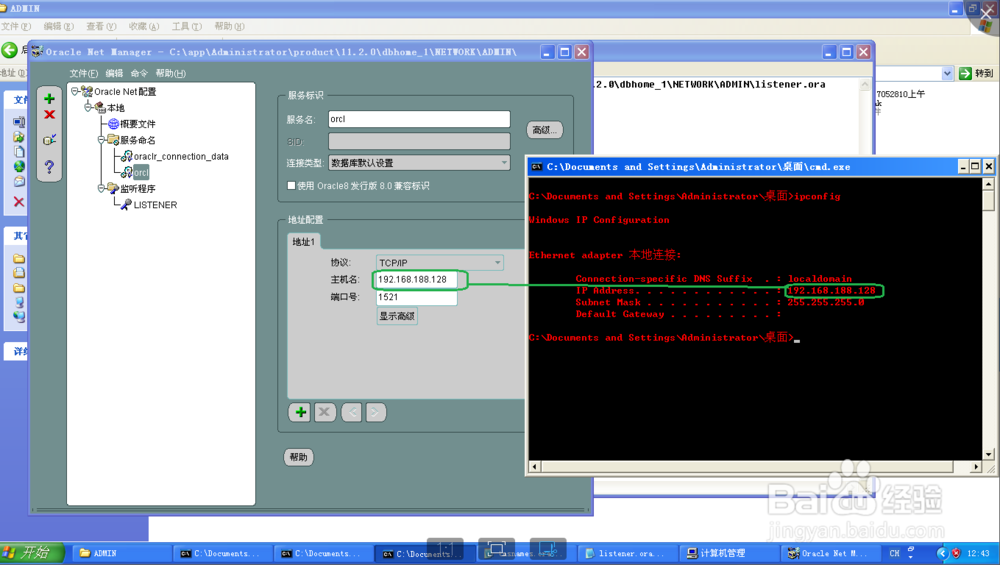Click the next address arrow button

click(x=375, y=413)
